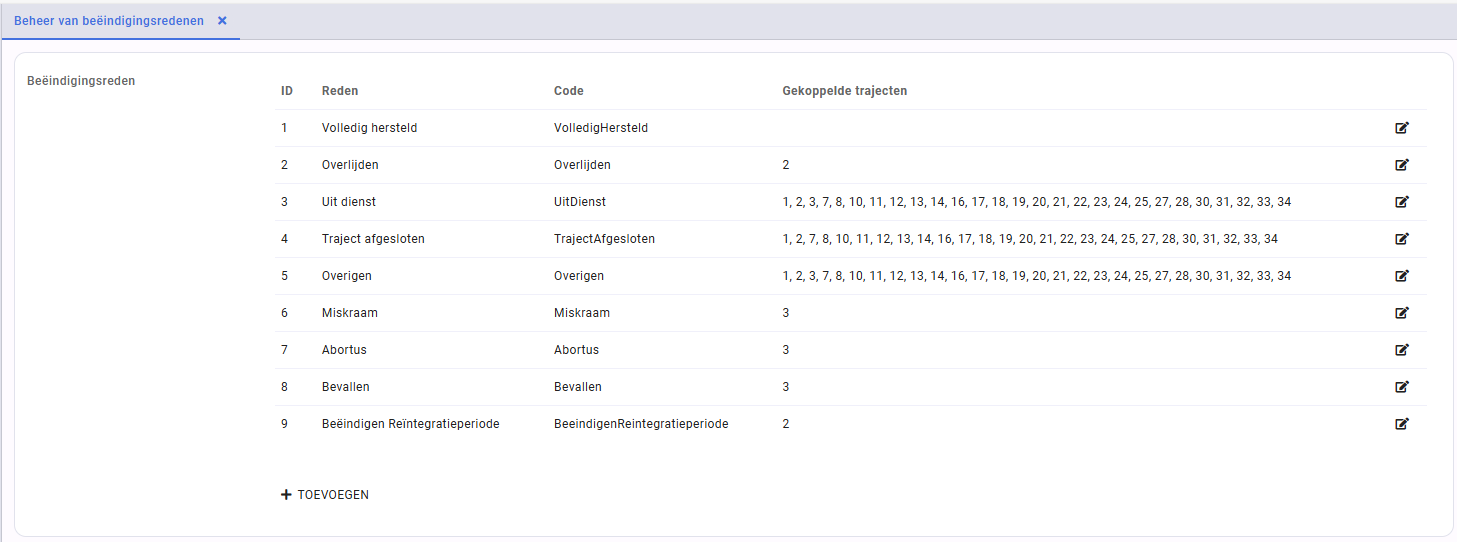Viewport: 1457px width, 542px height.
Task: Click edit icon for Overigen
Action: 1402,276
